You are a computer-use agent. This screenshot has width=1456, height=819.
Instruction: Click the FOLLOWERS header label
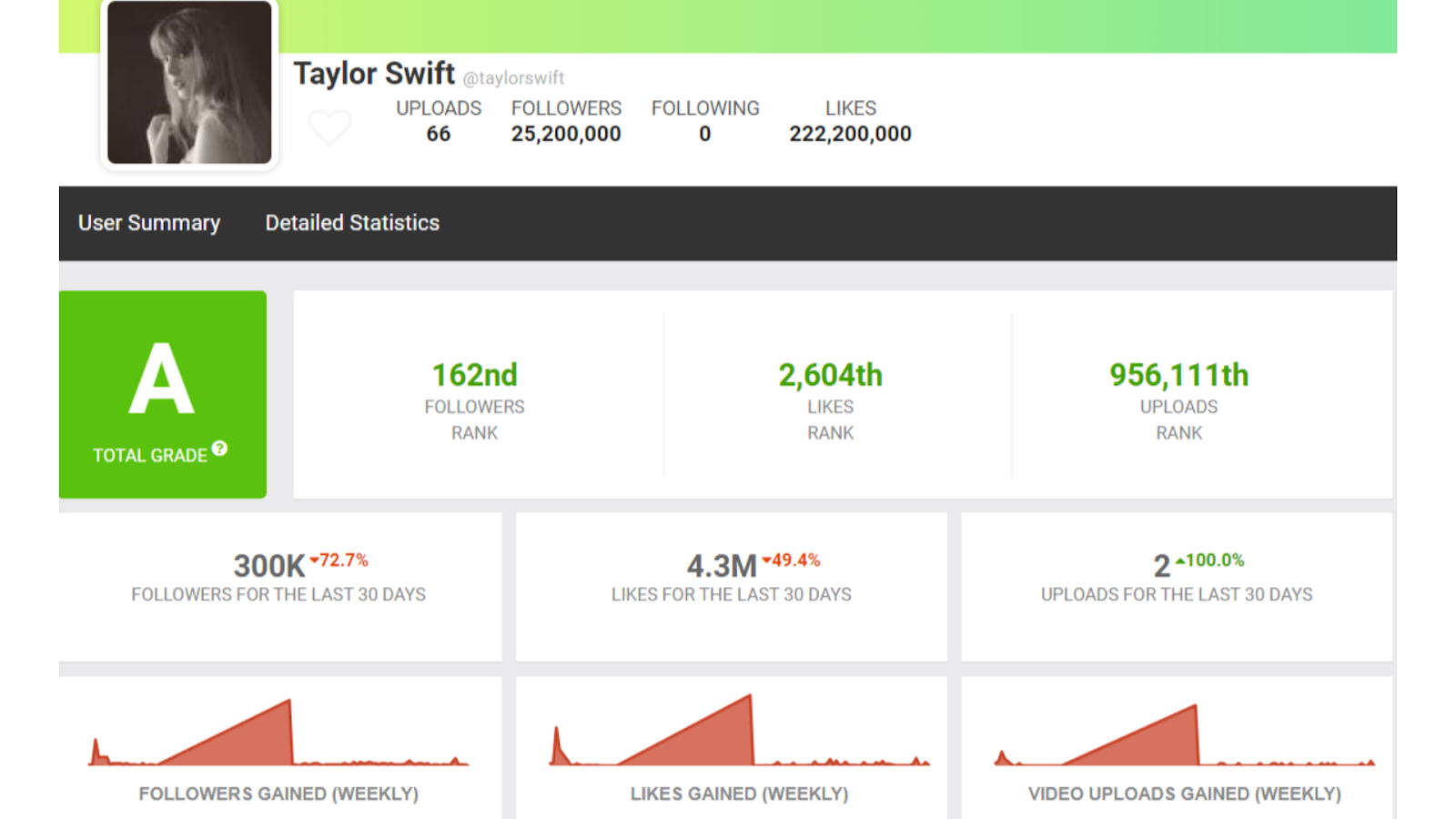[x=566, y=108]
